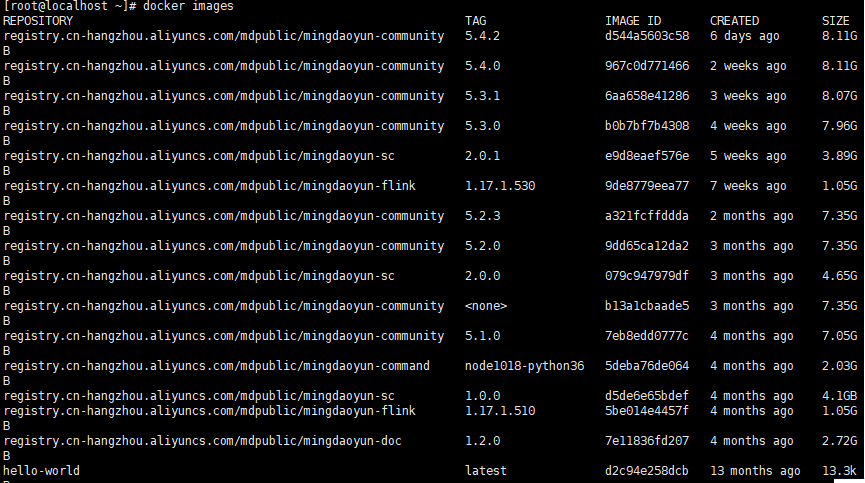
Task: Click '7 weeks ago' created value
Action: point(748,186)
